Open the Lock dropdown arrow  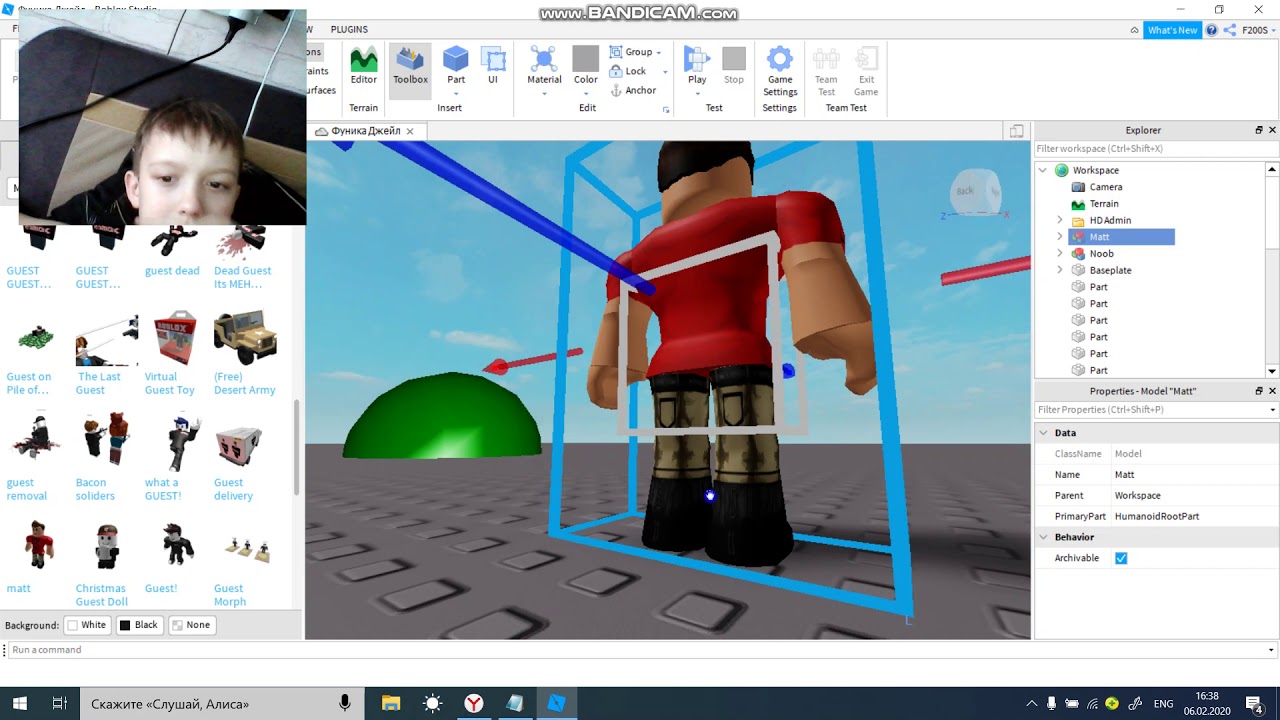tap(665, 72)
